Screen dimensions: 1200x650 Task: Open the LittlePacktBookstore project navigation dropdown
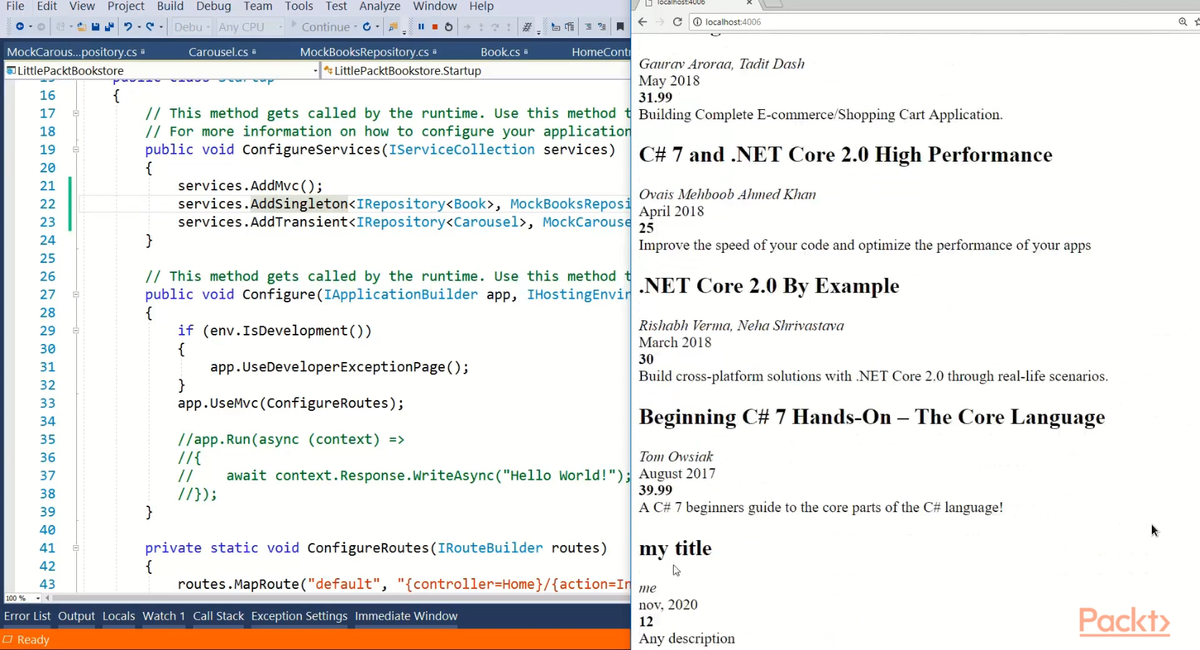click(x=160, y=71)
